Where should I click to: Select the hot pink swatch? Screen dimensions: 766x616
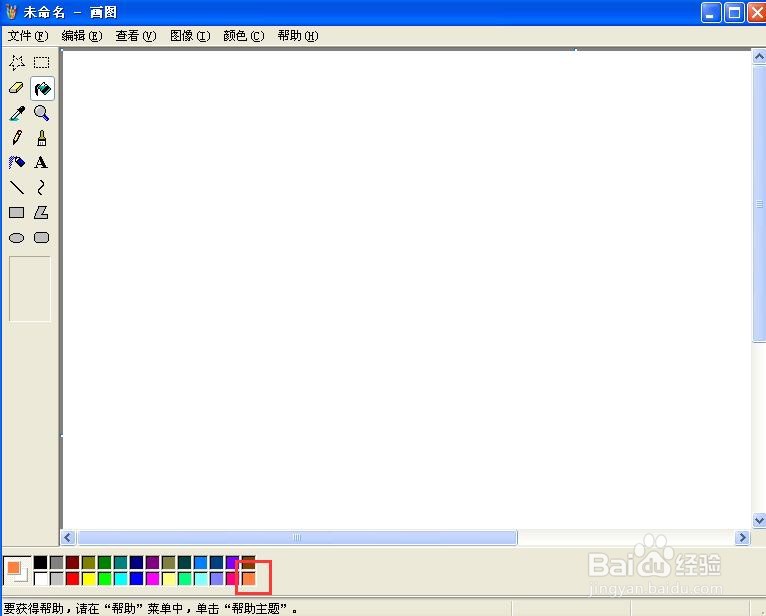[233, 579]
